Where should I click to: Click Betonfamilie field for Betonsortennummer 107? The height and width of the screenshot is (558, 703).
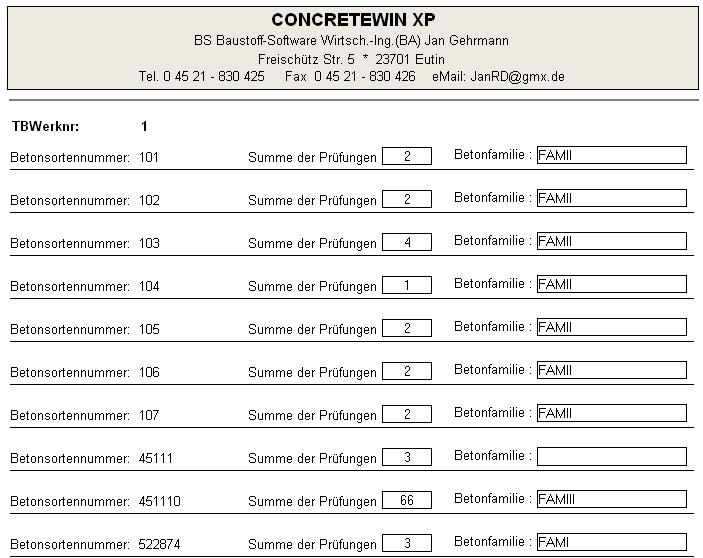tap(611, 413)
